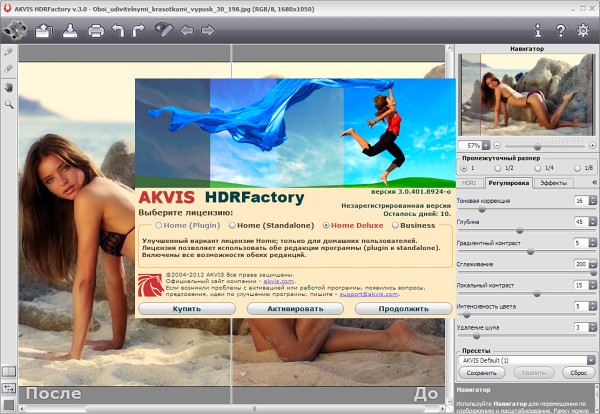
Task: Toggle ghost-removal guide visibility eye-brush icon
Action: point(164,30)
